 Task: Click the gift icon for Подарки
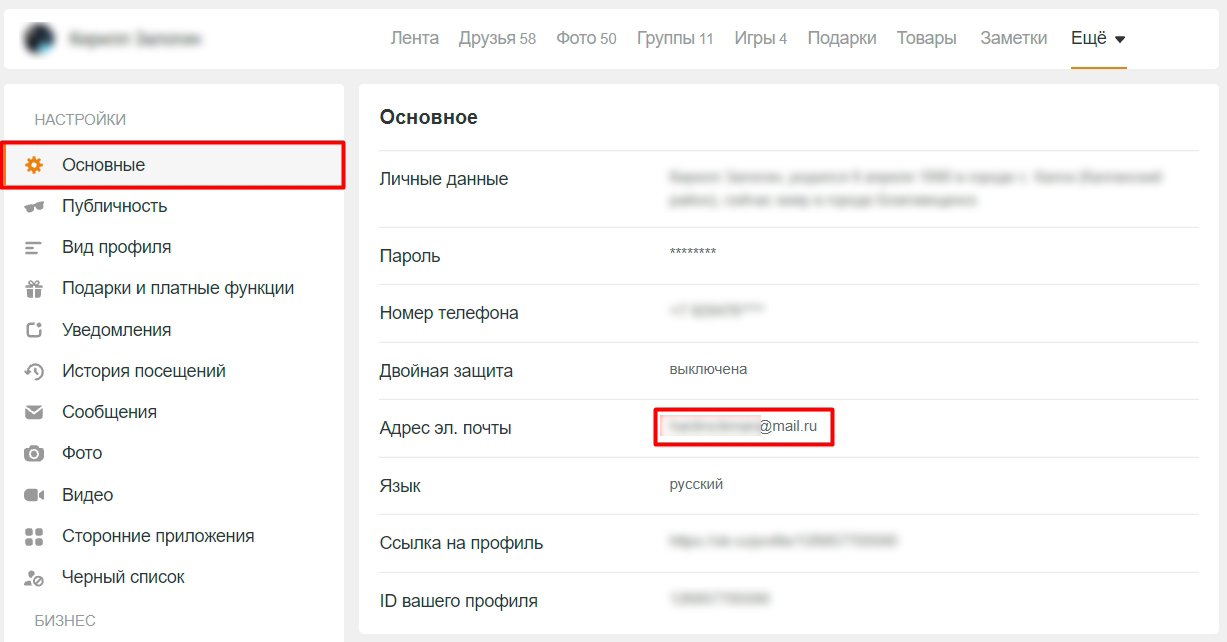click(34, 289)
